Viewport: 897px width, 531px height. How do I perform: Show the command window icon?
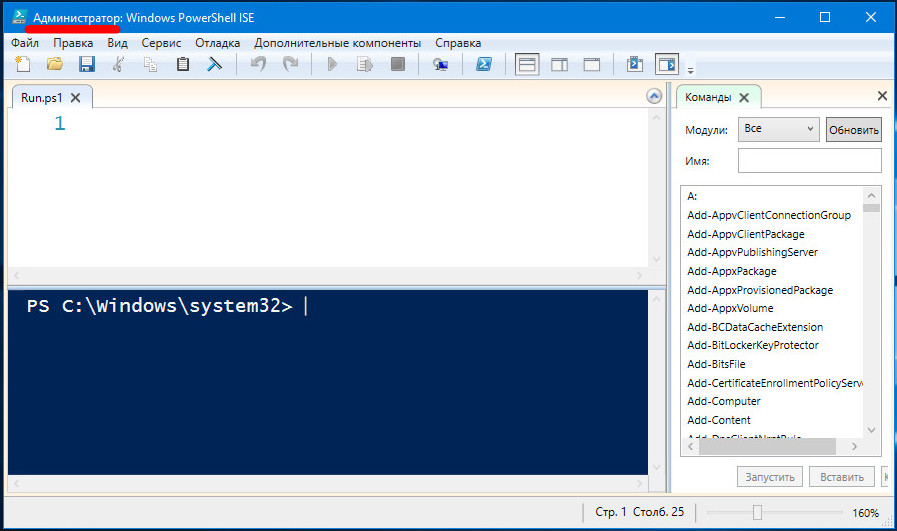click(635, 64)
